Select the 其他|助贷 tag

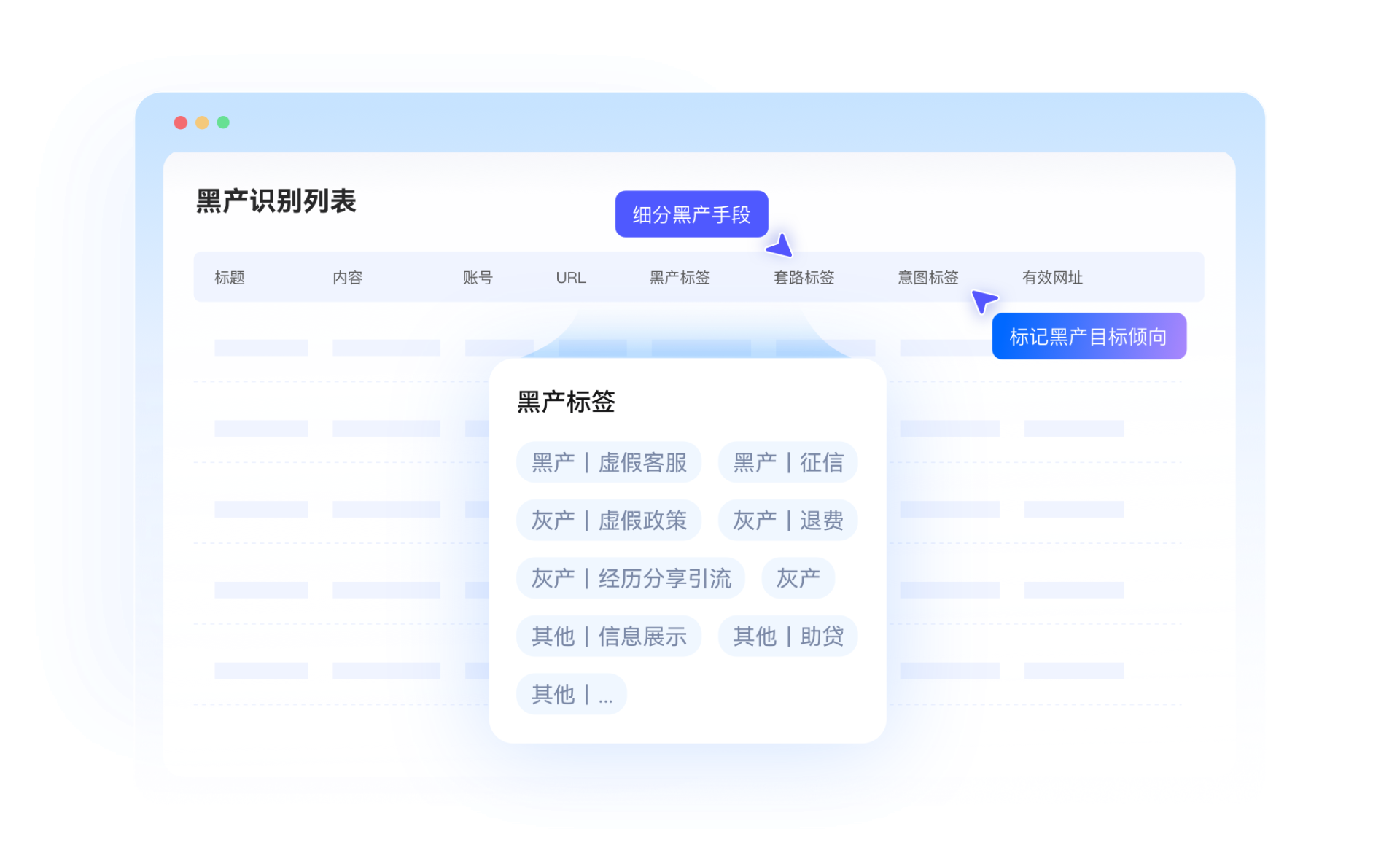788,636
